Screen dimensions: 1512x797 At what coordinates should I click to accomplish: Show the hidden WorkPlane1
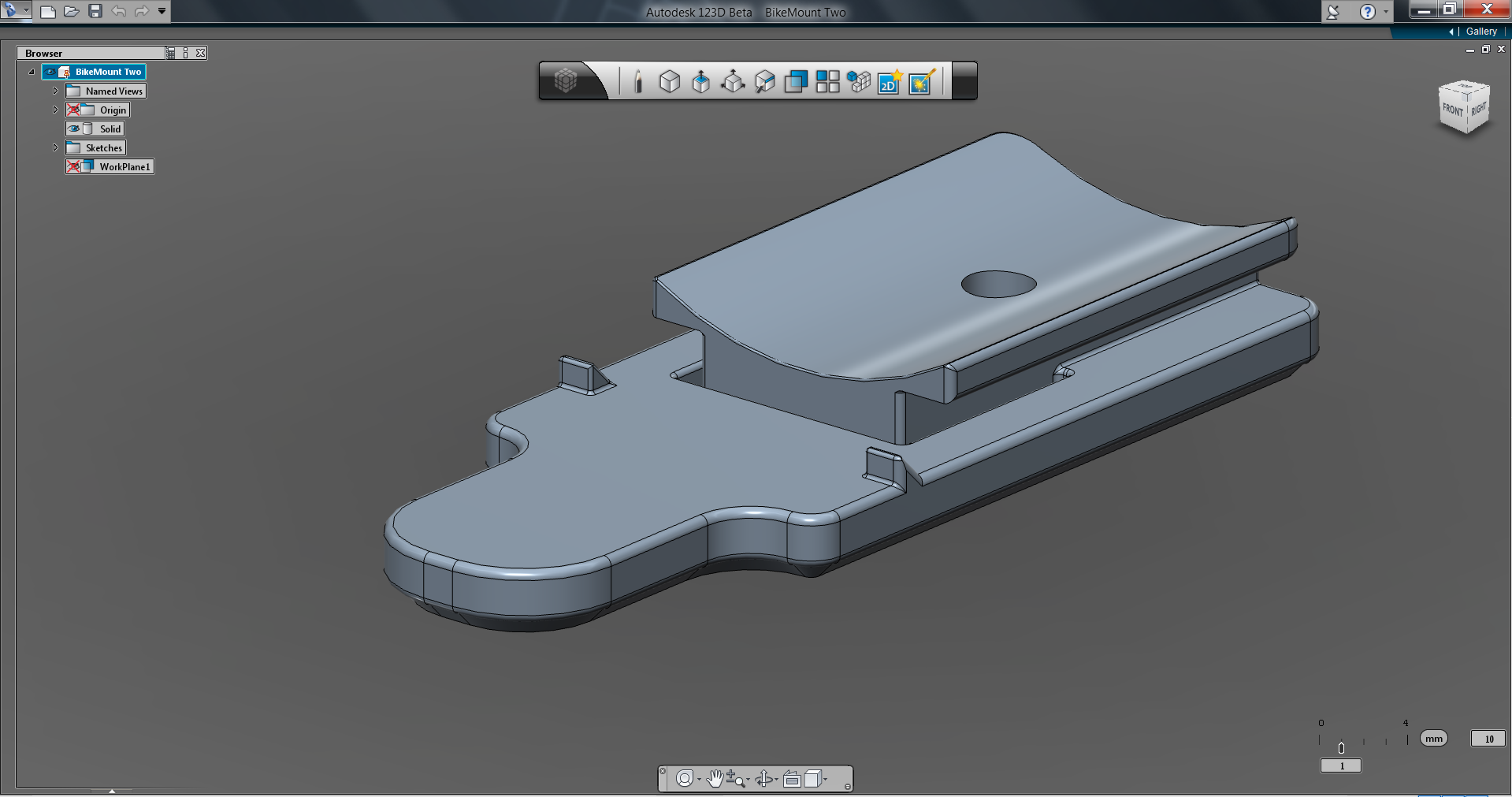pyautogui.click(x=73, y=166)
